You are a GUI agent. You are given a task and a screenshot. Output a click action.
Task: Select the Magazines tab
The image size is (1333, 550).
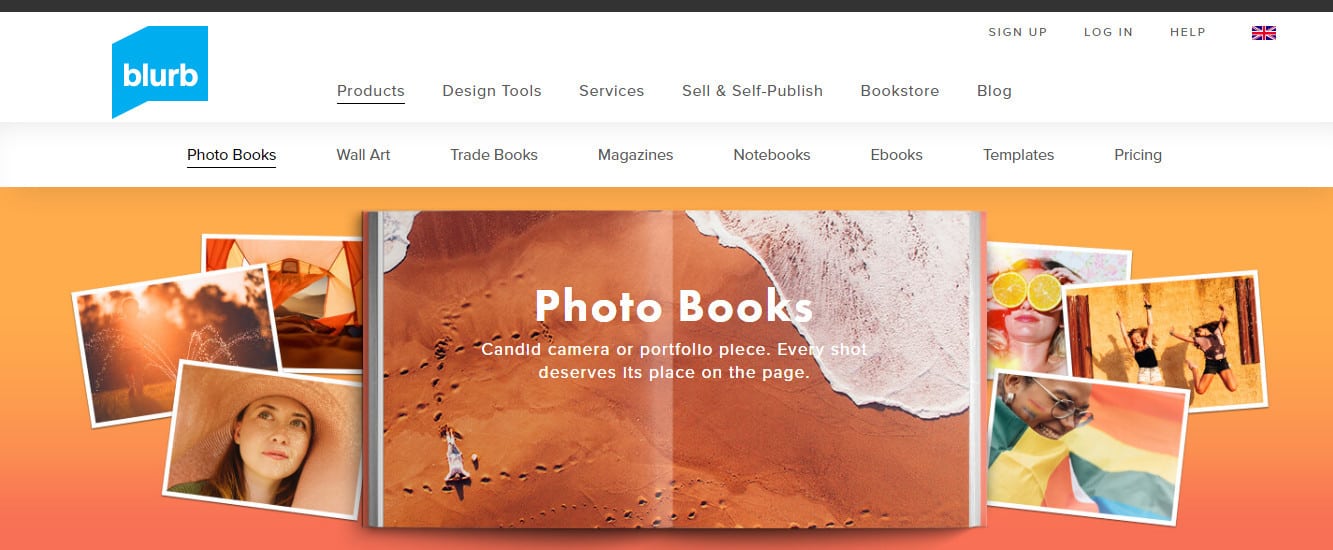pyautogui.click(x=636, y=155)
